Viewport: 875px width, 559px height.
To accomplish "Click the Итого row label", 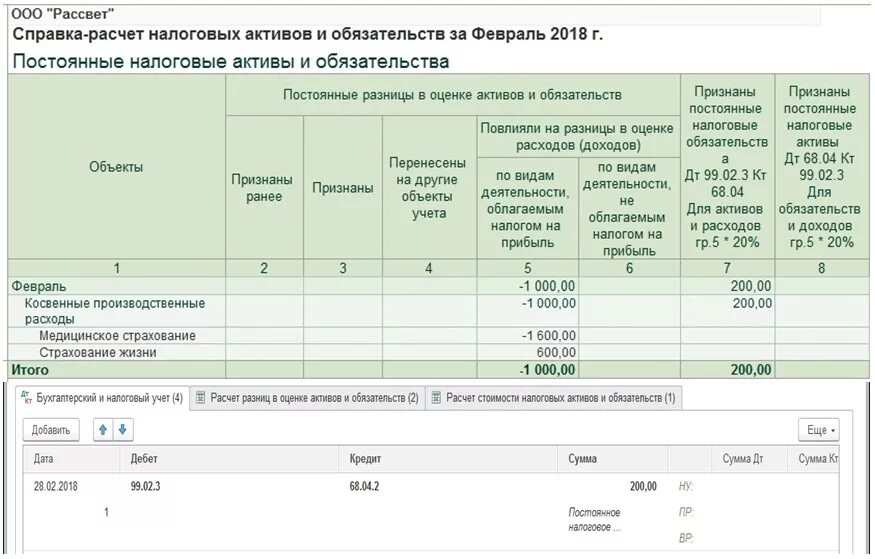I will click(x=30, y=370).
